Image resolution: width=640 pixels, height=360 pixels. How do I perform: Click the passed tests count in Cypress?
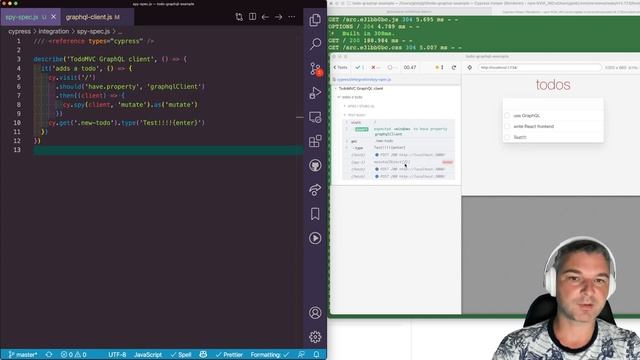coord(360,67)
